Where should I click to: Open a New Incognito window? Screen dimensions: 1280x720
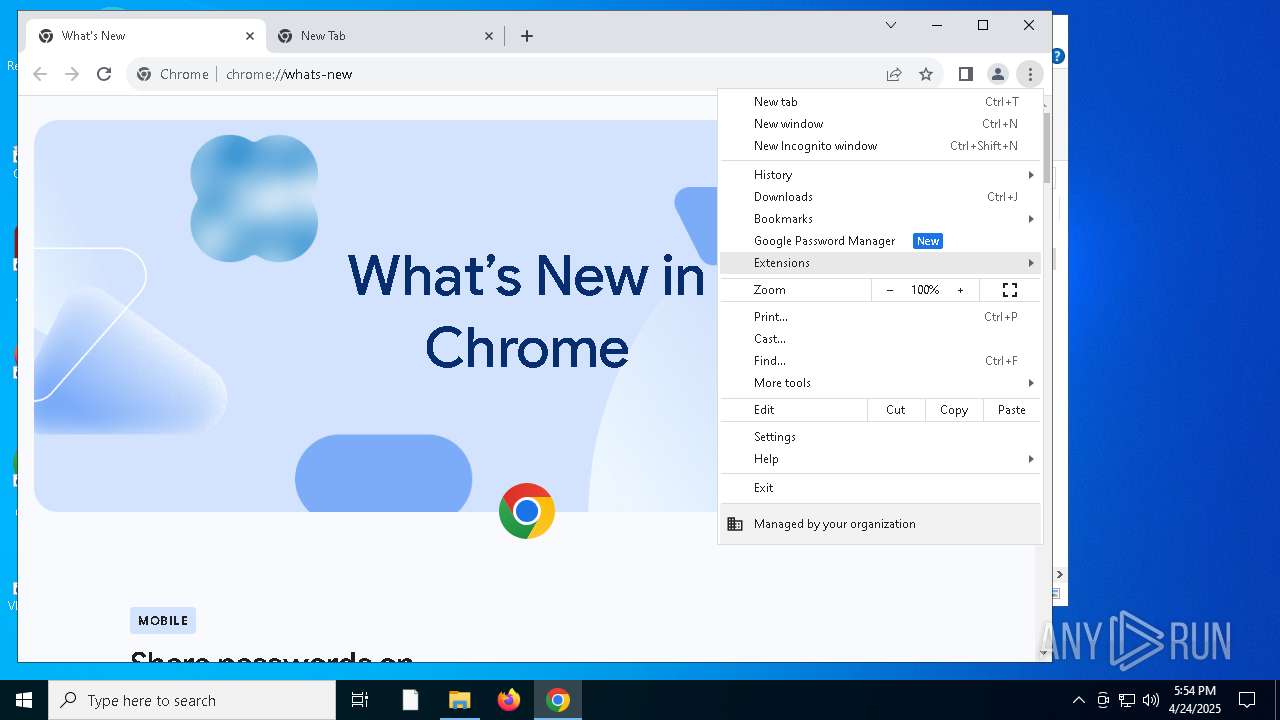[880, 146]
